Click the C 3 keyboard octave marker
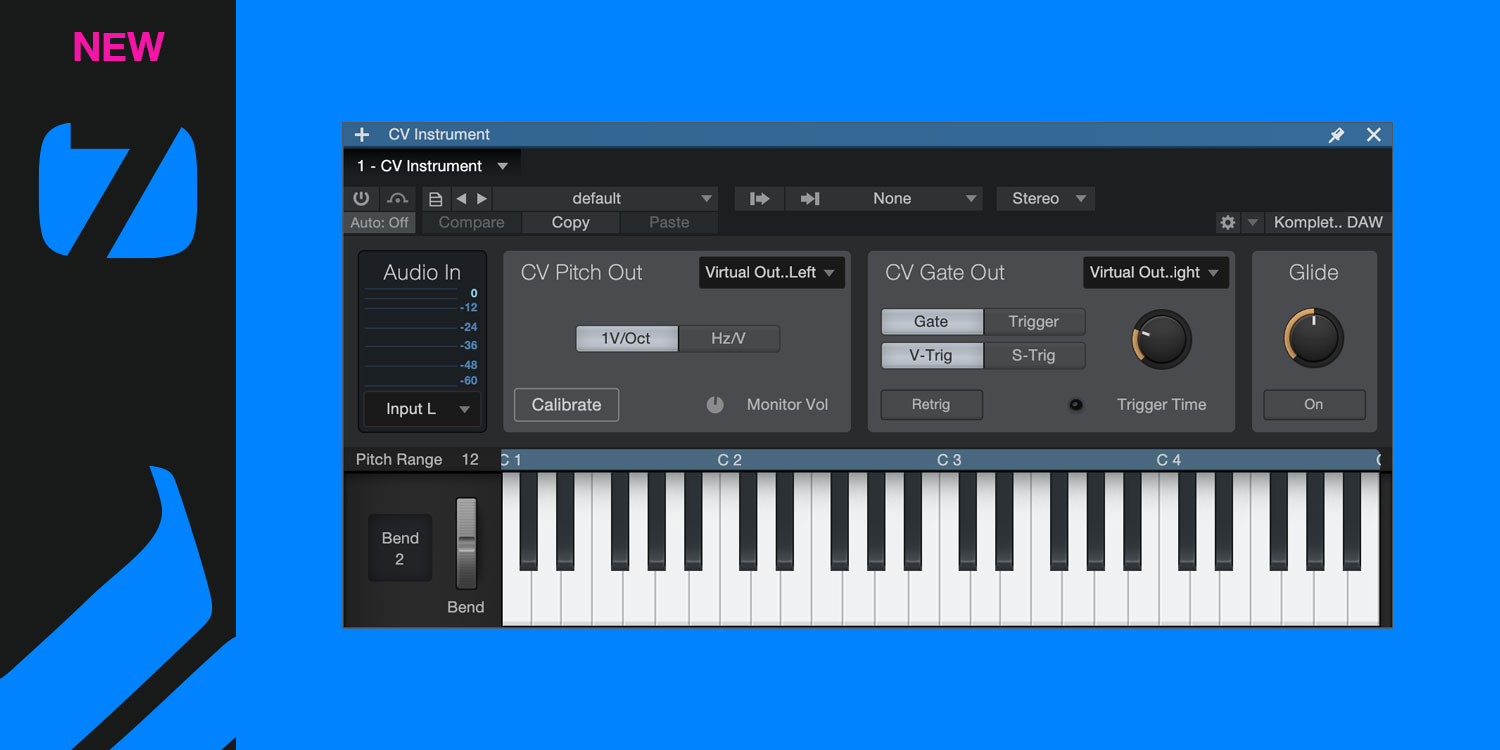Image resolution: width=1500 pixels, height=750 pixels. [x=949, y=460]
